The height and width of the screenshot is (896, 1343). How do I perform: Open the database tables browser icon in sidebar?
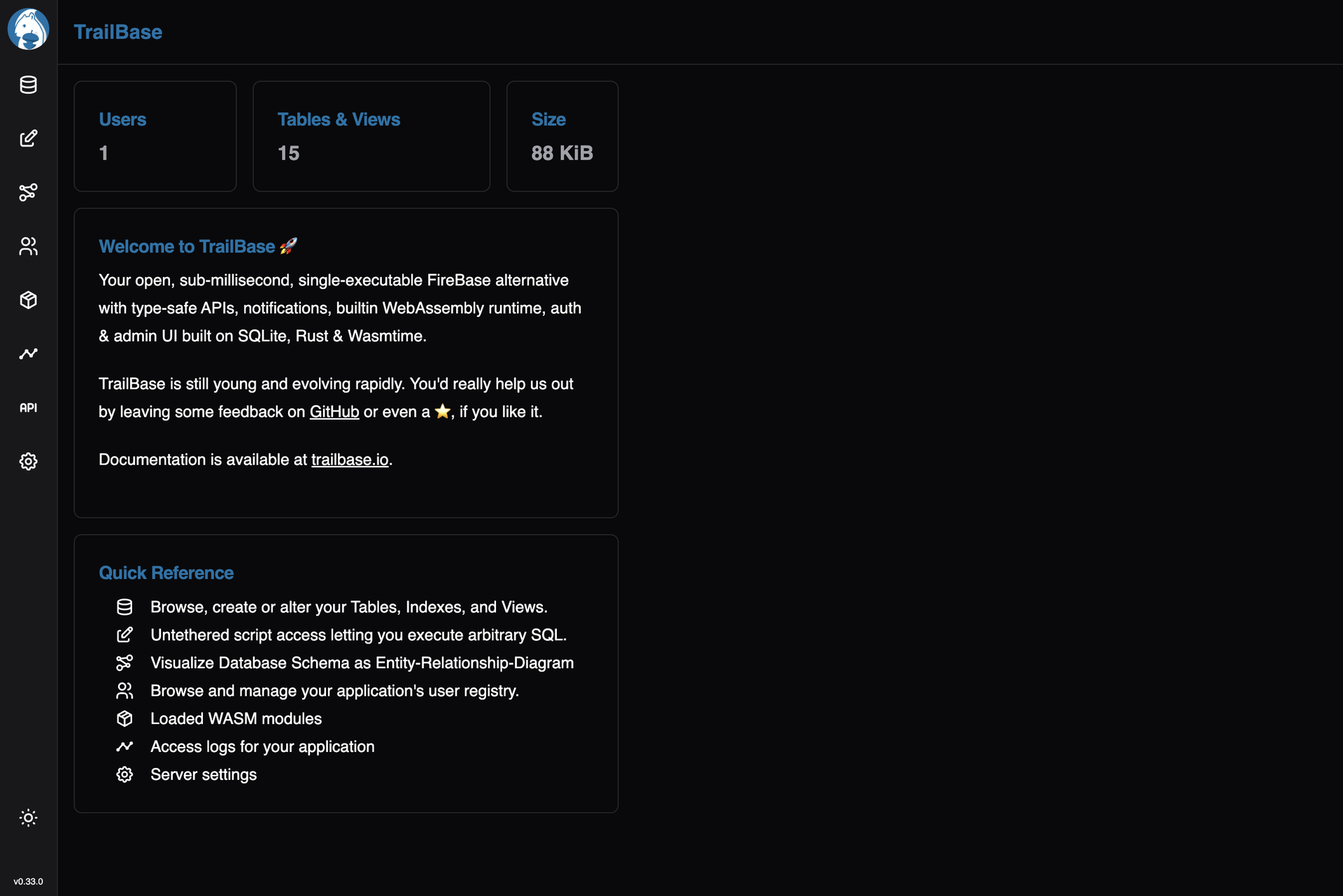[x=28, y=85]
